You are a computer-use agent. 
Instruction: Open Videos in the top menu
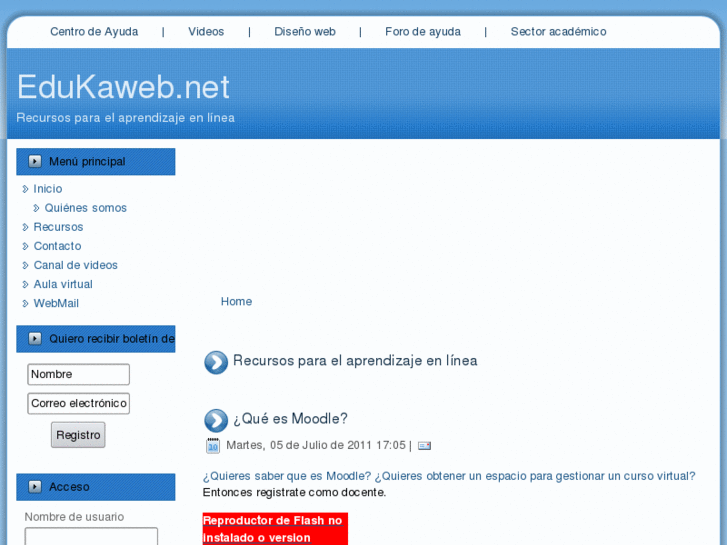[x=206, y=32]
